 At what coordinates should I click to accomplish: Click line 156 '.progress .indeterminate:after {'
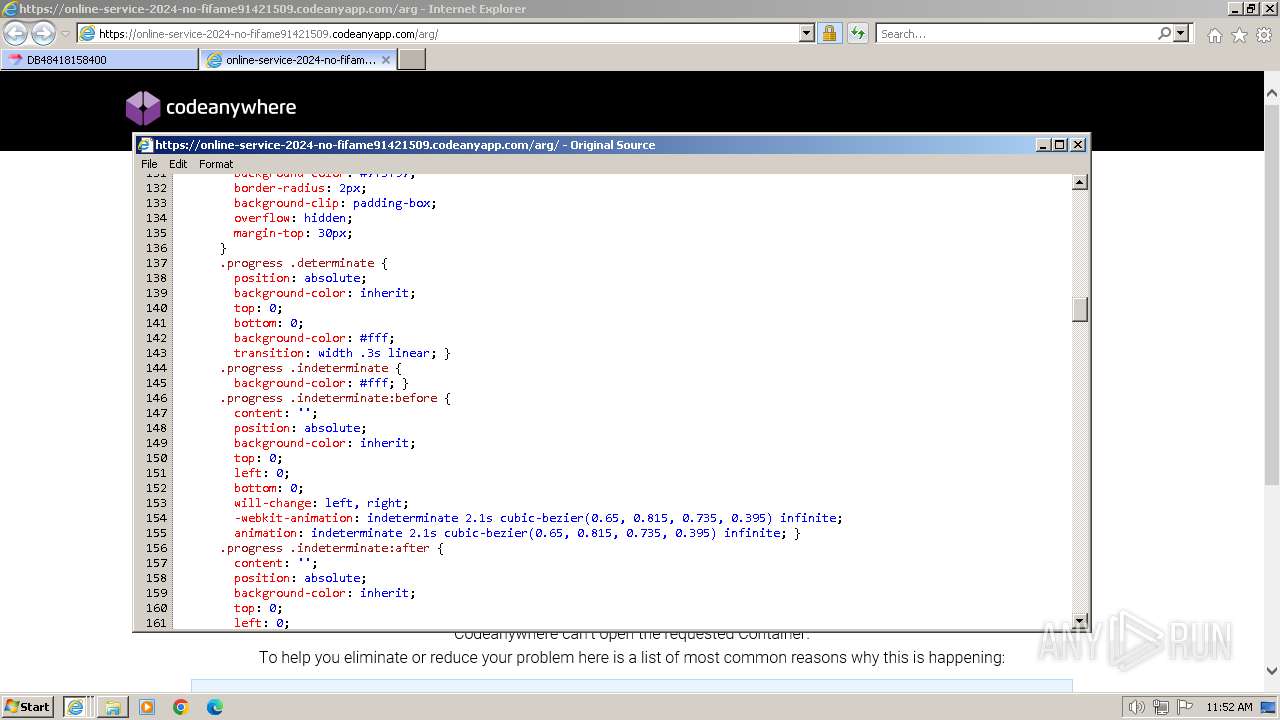332,548
